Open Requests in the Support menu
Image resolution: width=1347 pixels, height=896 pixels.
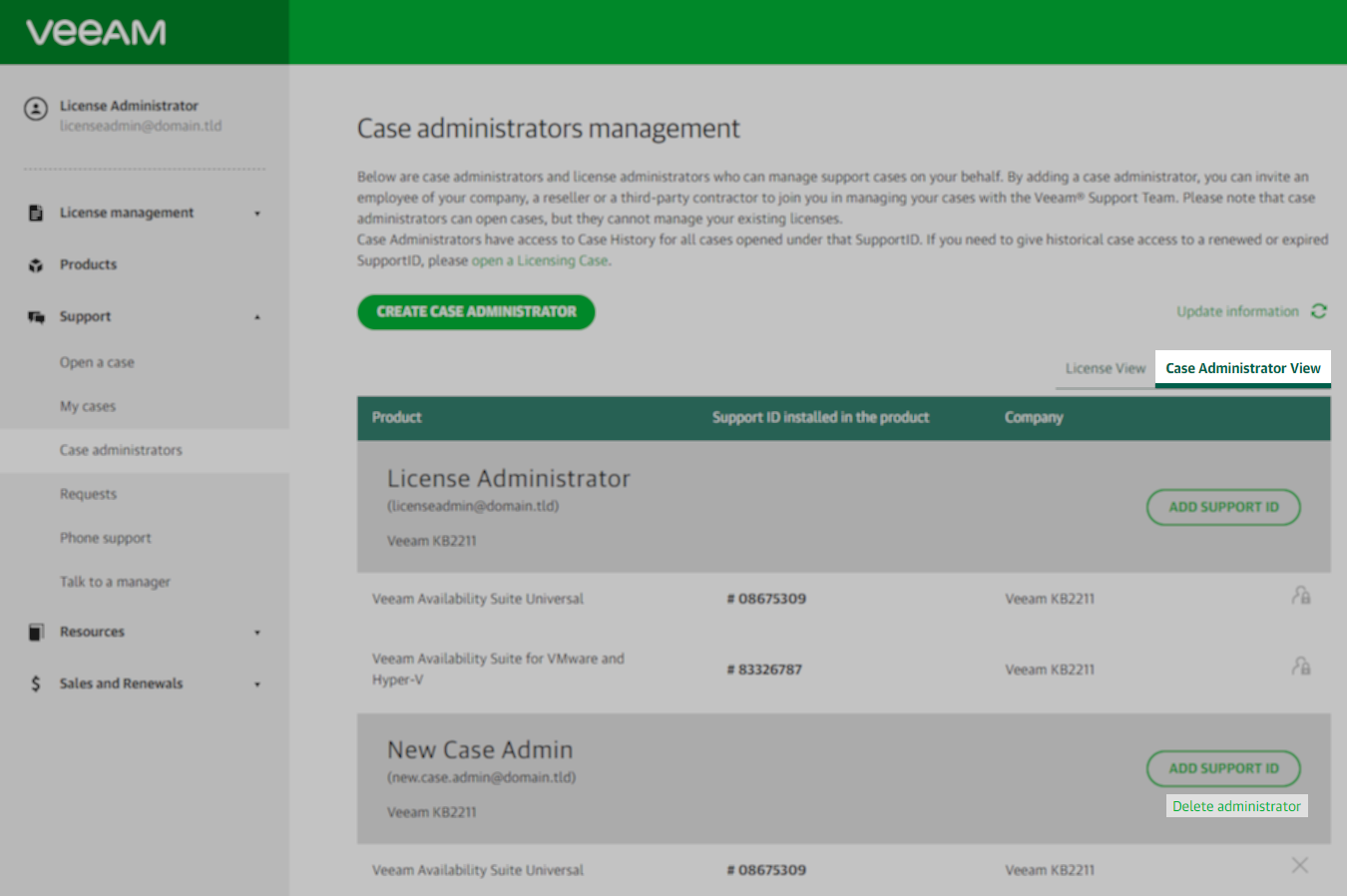(x=88, y=494)
